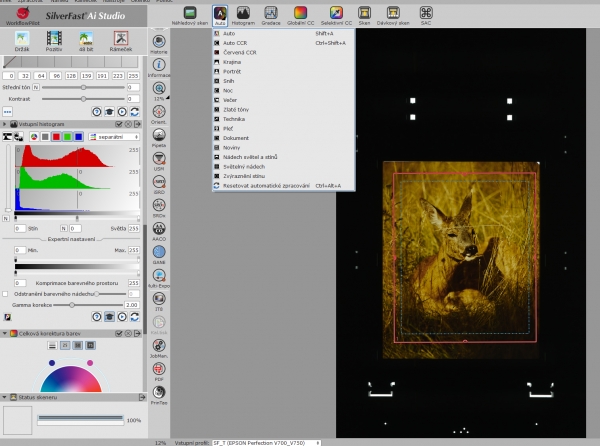This screenshot has height=446, width=600.
Task: Click the reset arrows below Gamma korekce
Action: pyautogui.click(x=134, y=317)
